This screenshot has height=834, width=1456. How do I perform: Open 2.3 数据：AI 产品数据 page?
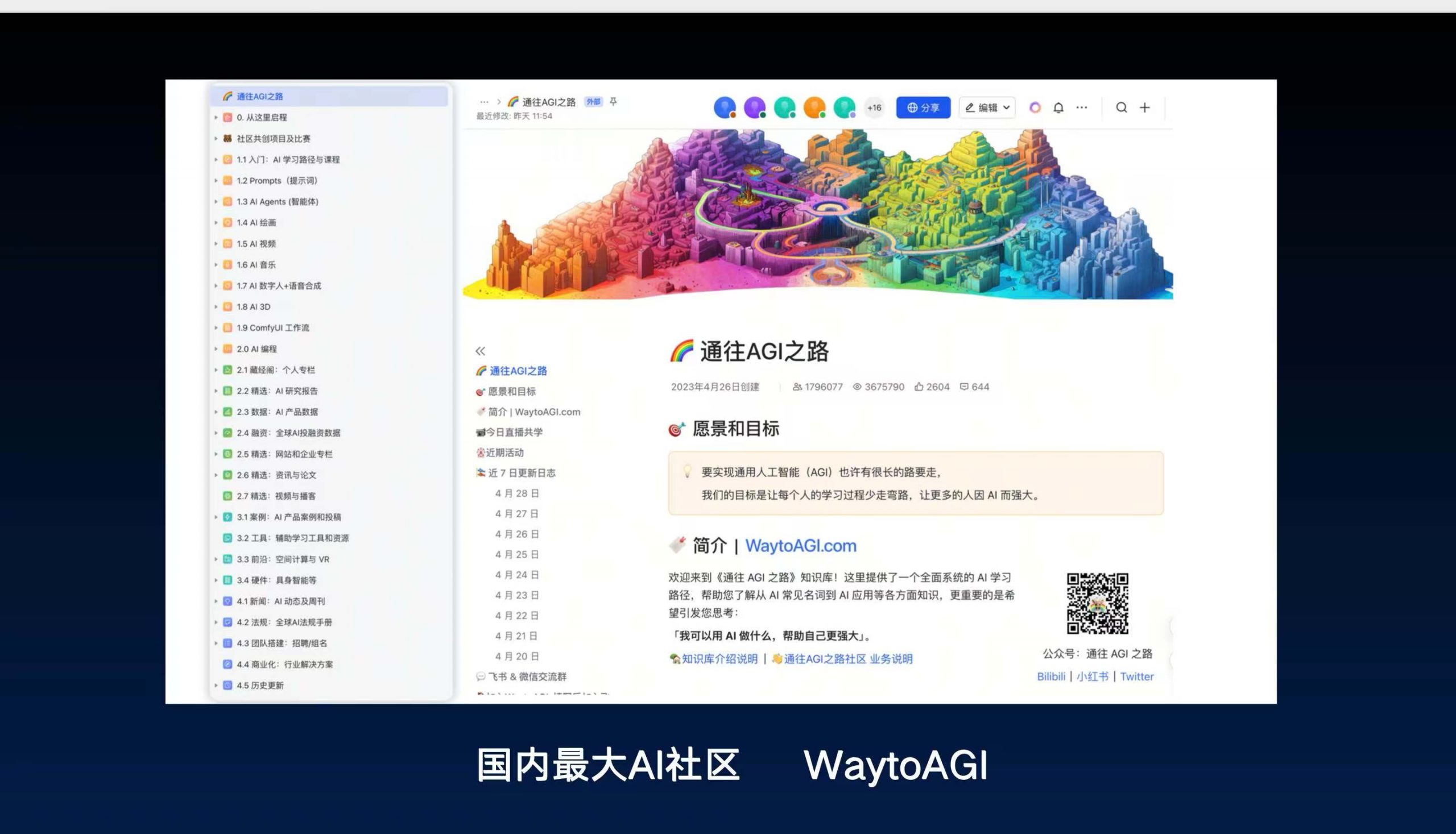tap(278, 412)
